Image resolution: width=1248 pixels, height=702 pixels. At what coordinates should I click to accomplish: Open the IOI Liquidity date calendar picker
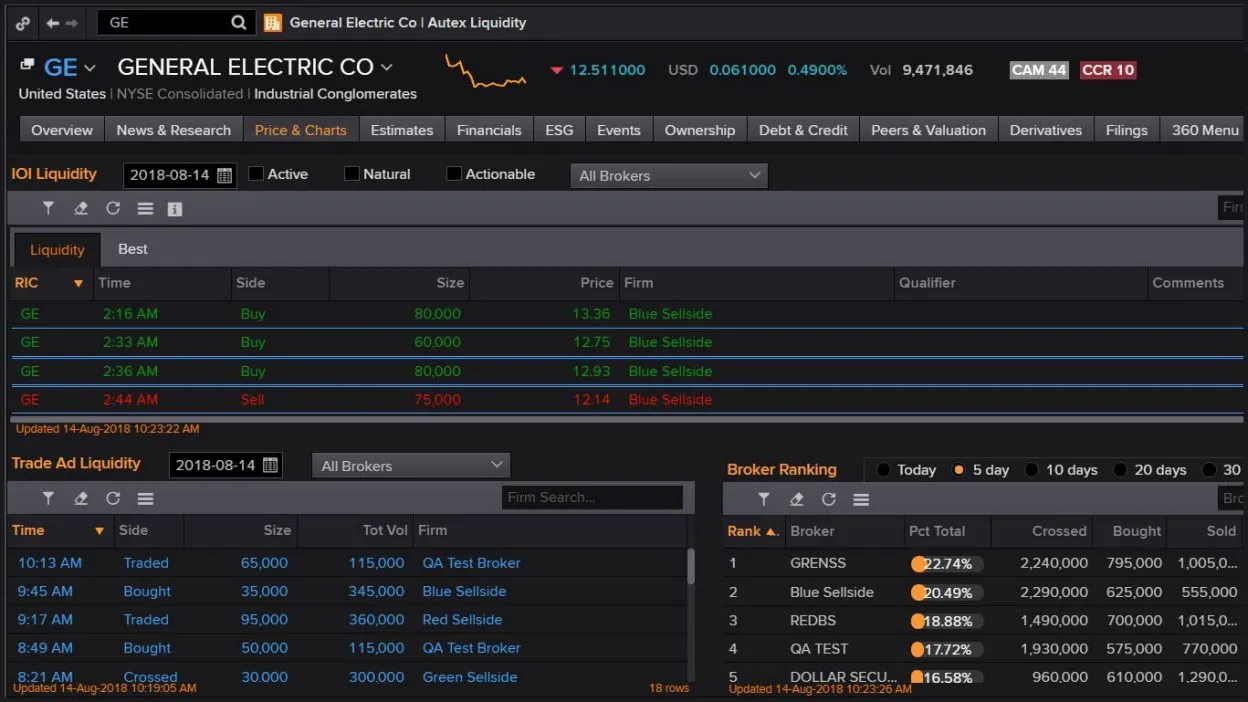(224, 175)
